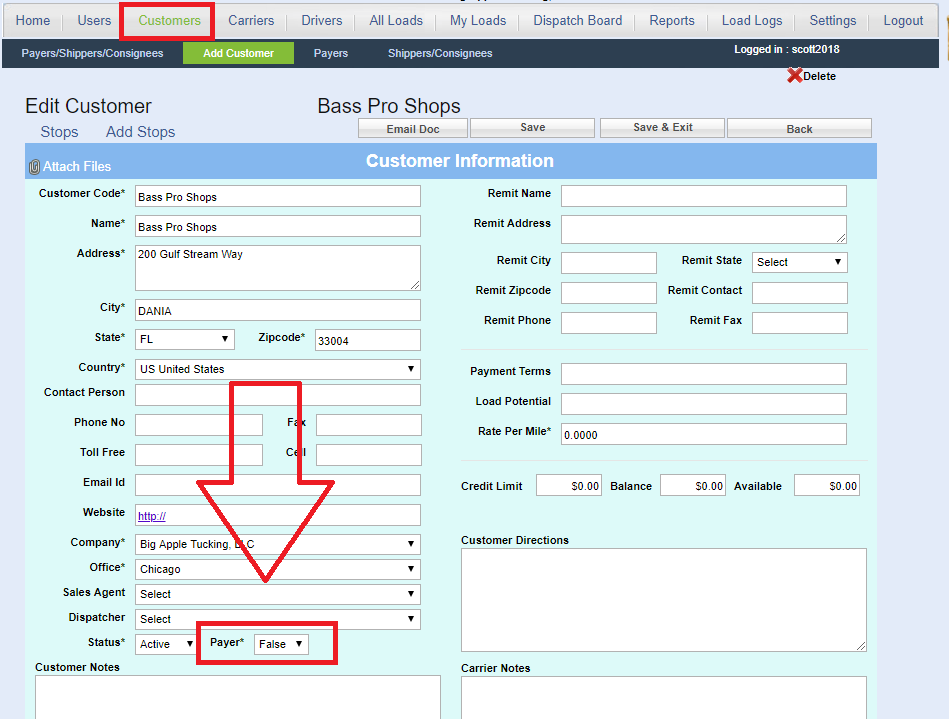This screenshot has width=949, height=719.
Task: Expand the Remit State select box
Action: [x=799, y=262]
